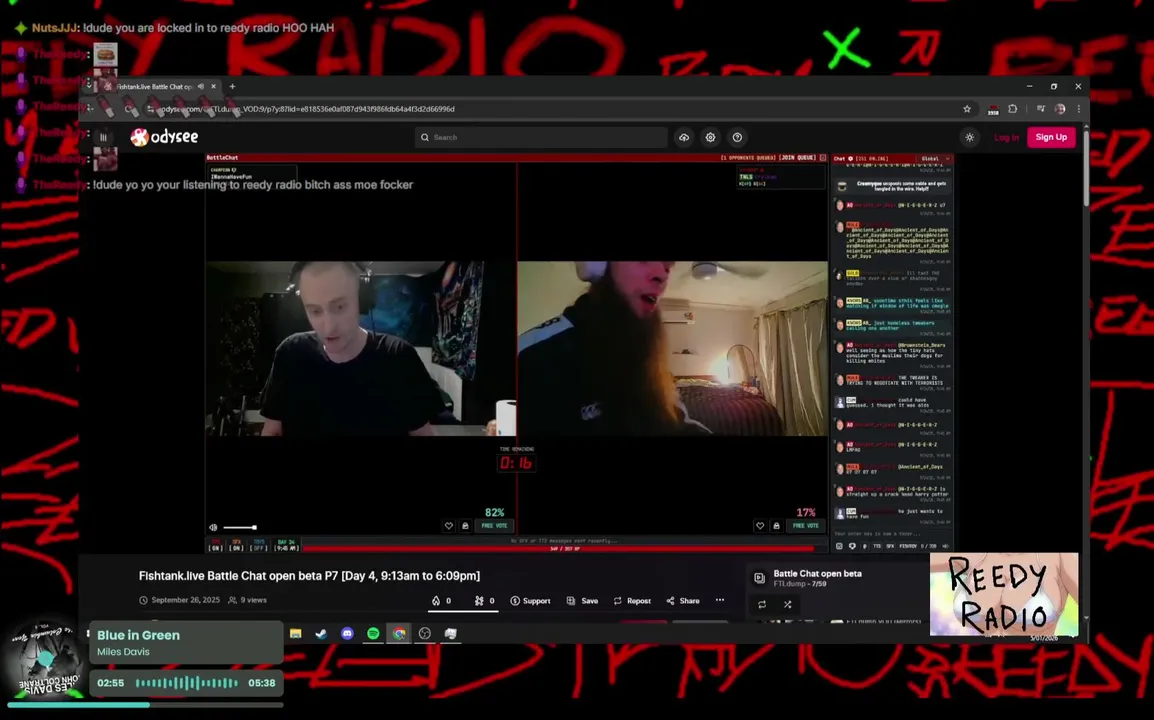This screenshot has width=1154, height=720.
Task: Toggle the Odysee light/dark theme sun icon
Action: [969, 138]
